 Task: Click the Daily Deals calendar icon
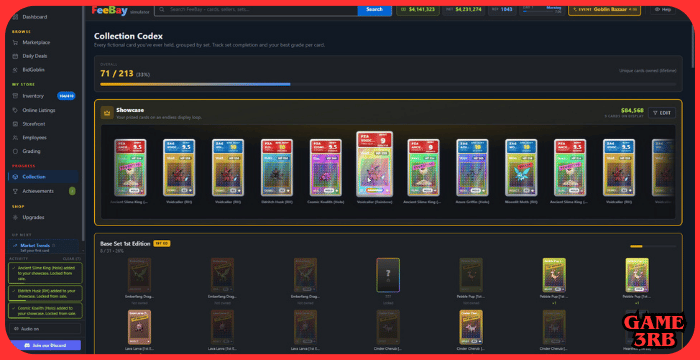coord(15,56)
